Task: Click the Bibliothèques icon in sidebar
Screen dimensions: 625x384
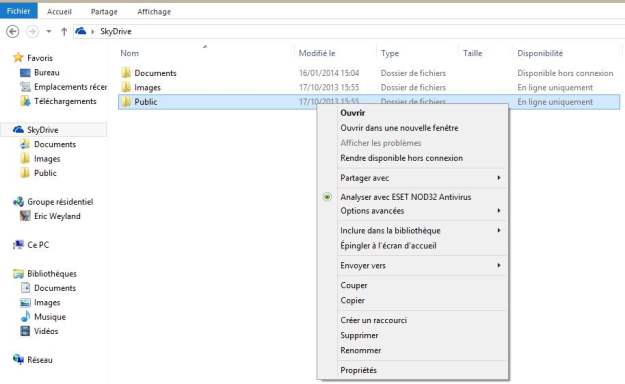Action: pyautogui.click(x=18, y=274)
